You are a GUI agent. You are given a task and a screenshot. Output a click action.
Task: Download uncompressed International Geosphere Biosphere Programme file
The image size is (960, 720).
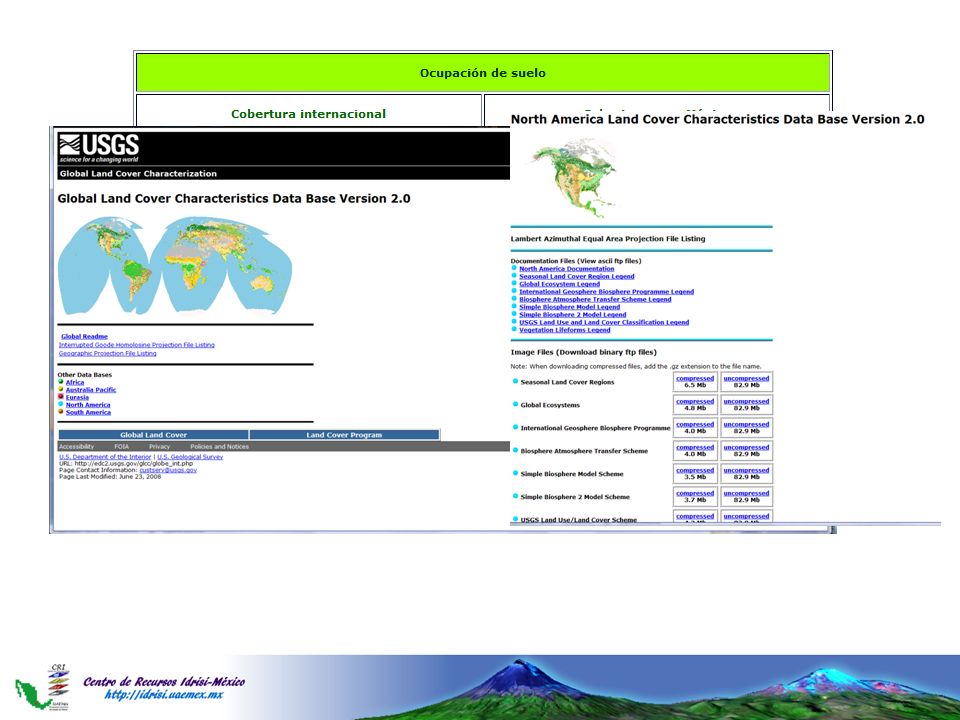point(746,424)
